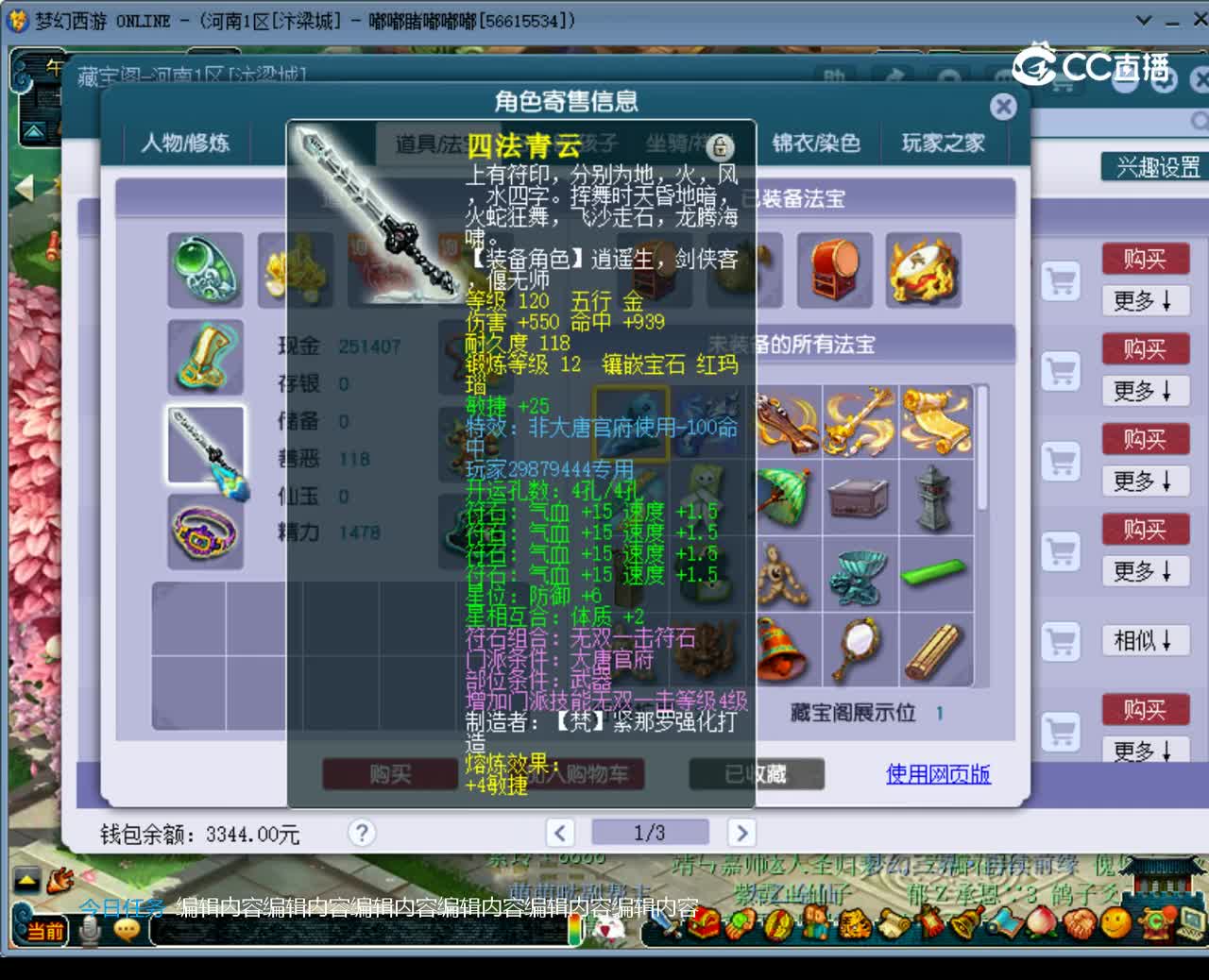
Task: Click the help question mark icon
Action: [x=361, y=832]
